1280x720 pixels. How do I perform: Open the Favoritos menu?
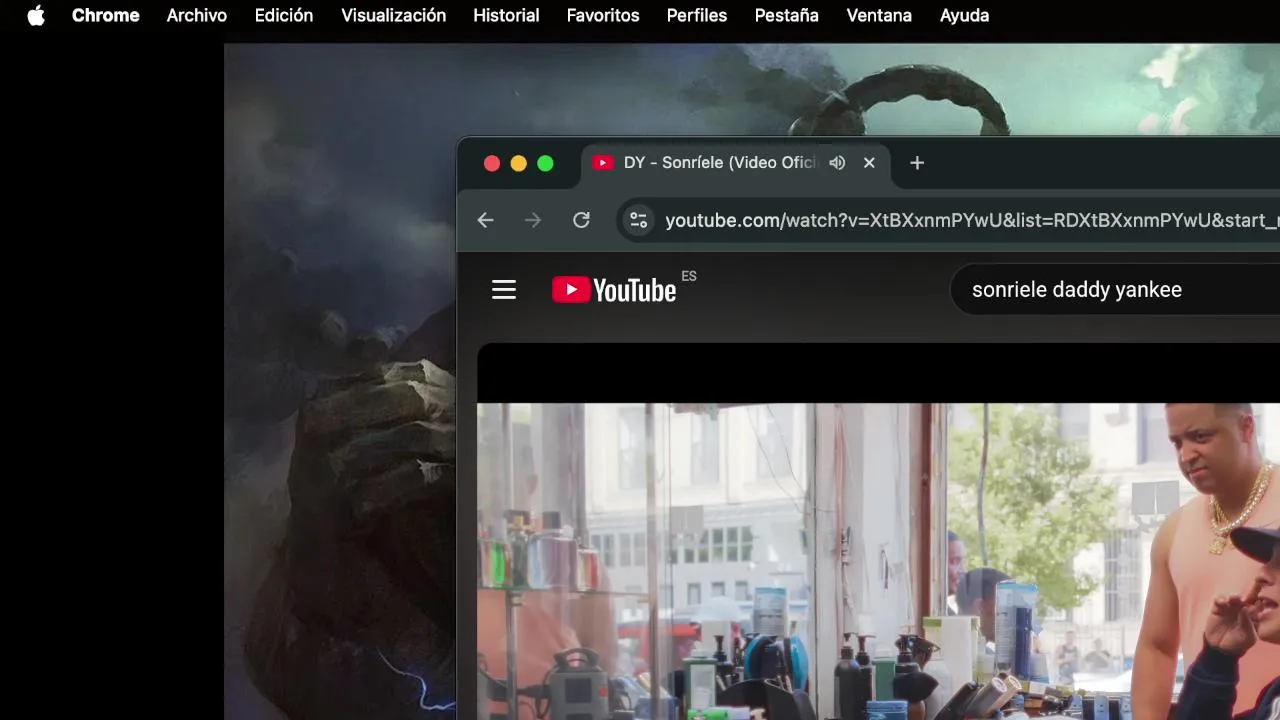click(603, 15)
